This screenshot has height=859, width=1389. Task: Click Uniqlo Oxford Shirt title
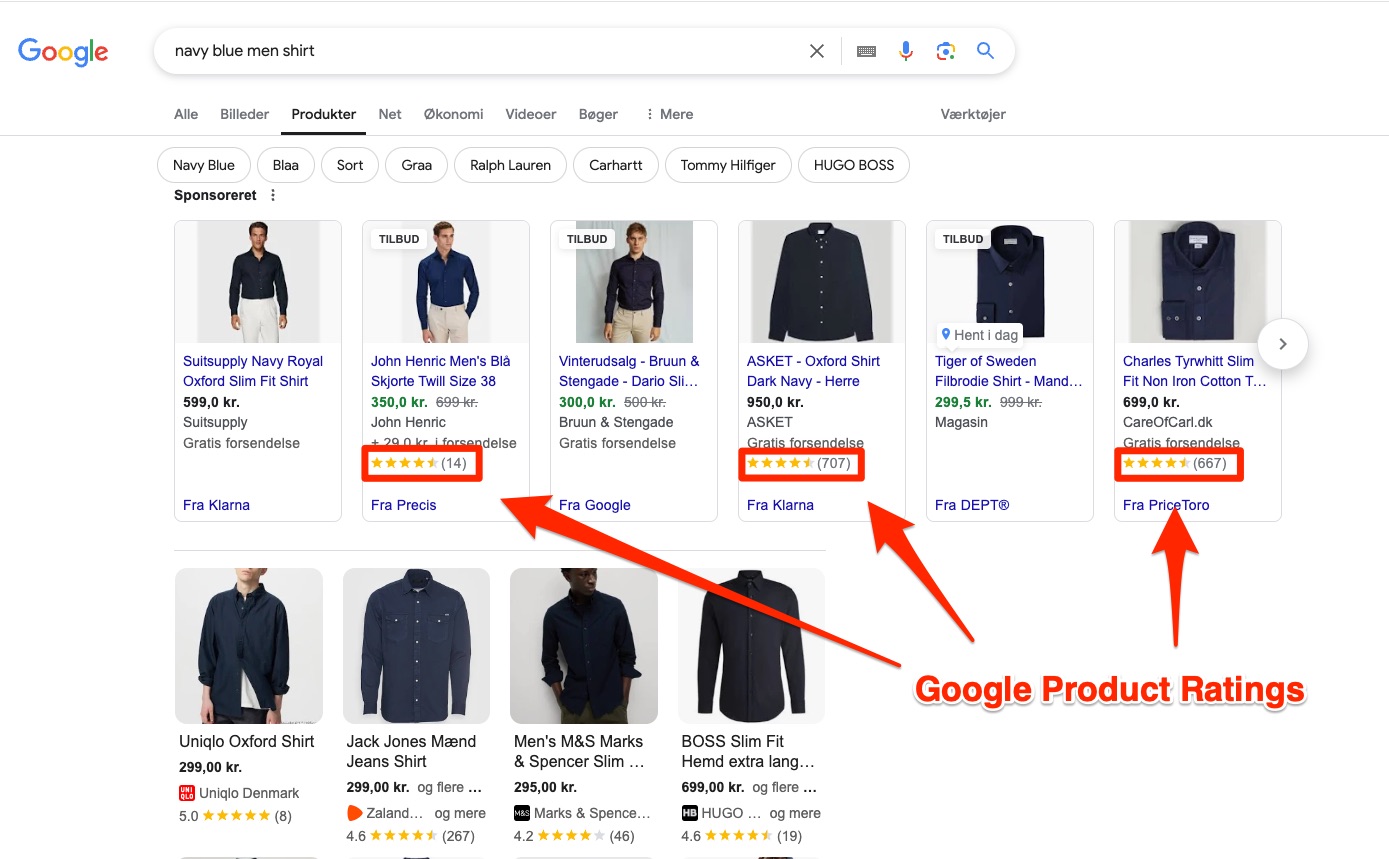[x=247, y=741]
